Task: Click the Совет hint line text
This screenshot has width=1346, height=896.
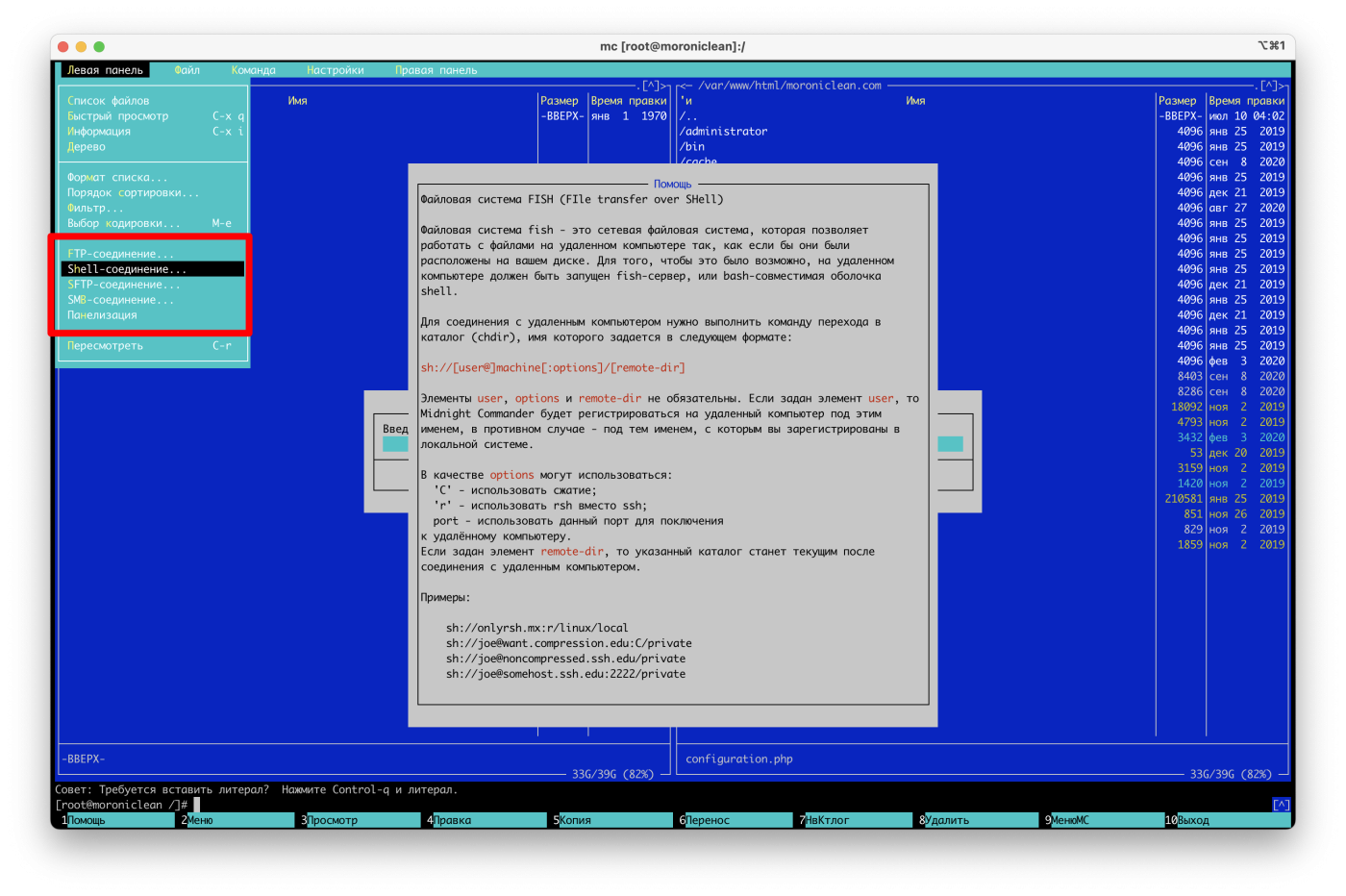Action: [x=256, y=790]
